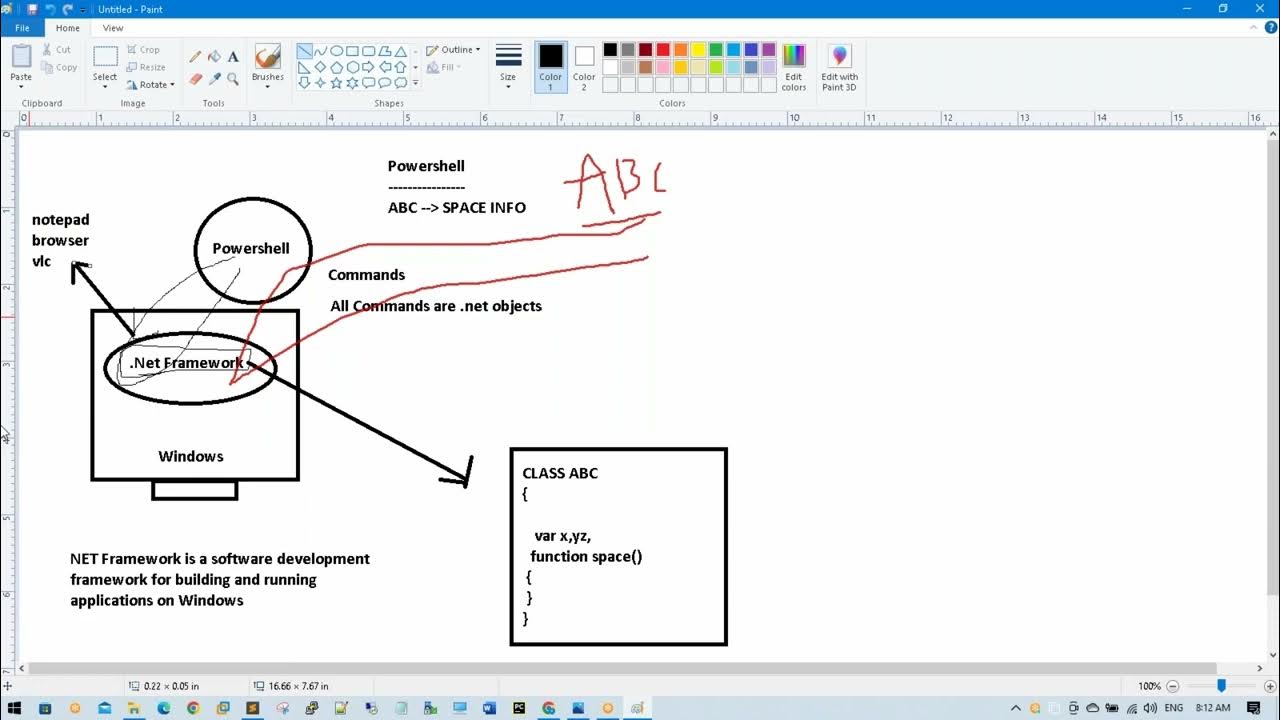Choose the Line shape

pyautogui.click(x=305, y=51)
